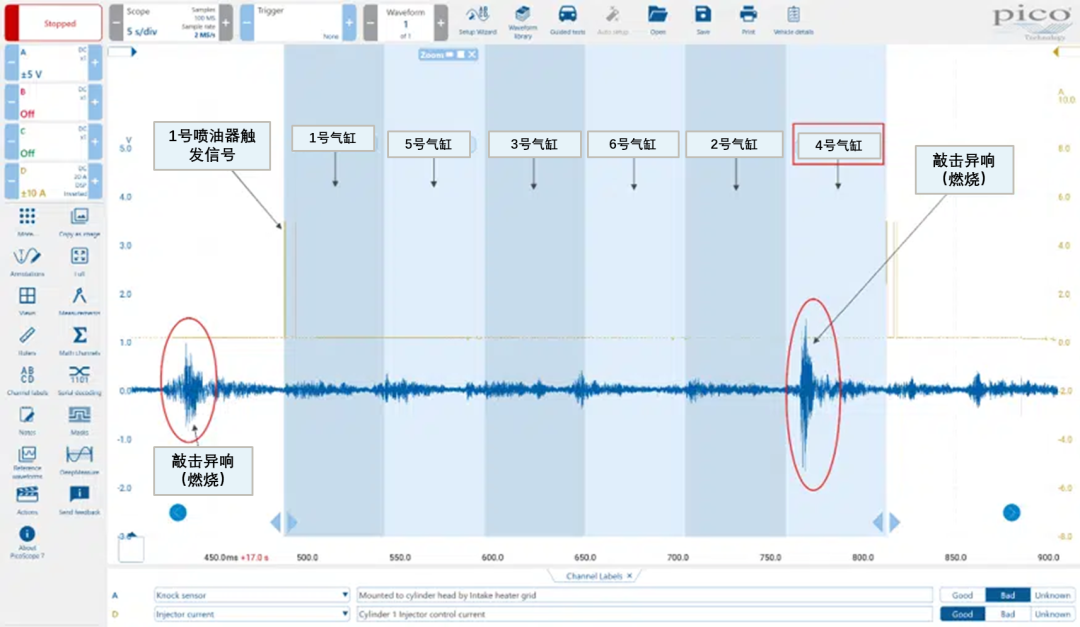
Task: Expand the Knock sensor label dropdown
Action: point(344,595)
